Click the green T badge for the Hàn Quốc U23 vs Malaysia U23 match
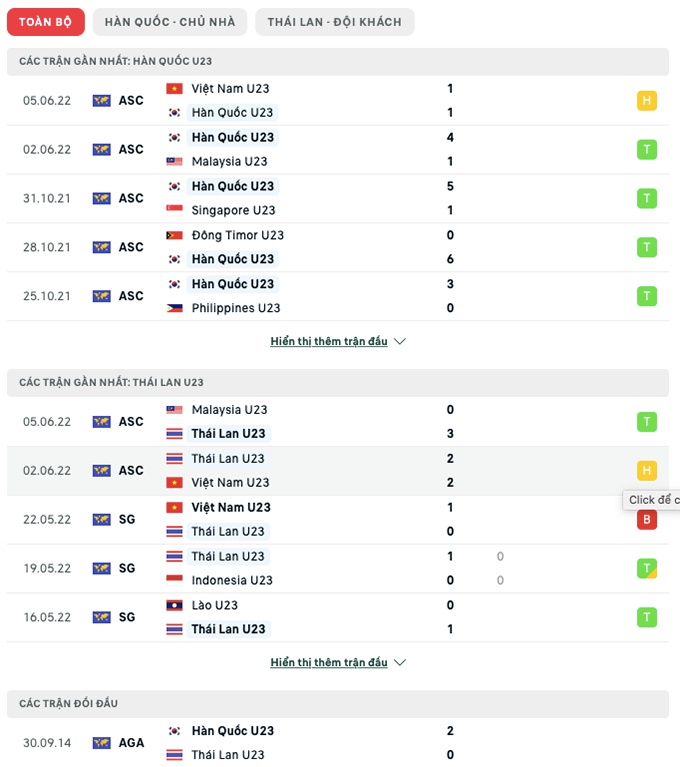The width and height of the screenshot is (680, 767). pos(647,149)
